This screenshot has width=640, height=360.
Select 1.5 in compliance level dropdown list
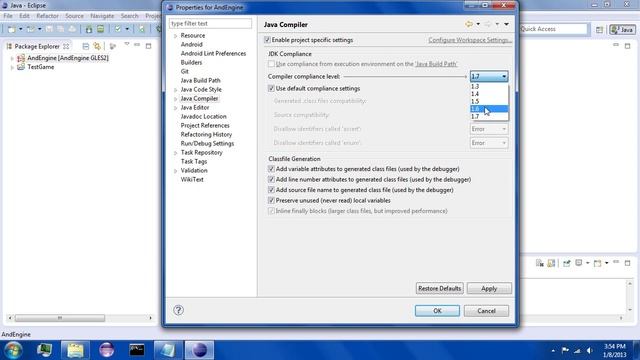pos(489,102)
